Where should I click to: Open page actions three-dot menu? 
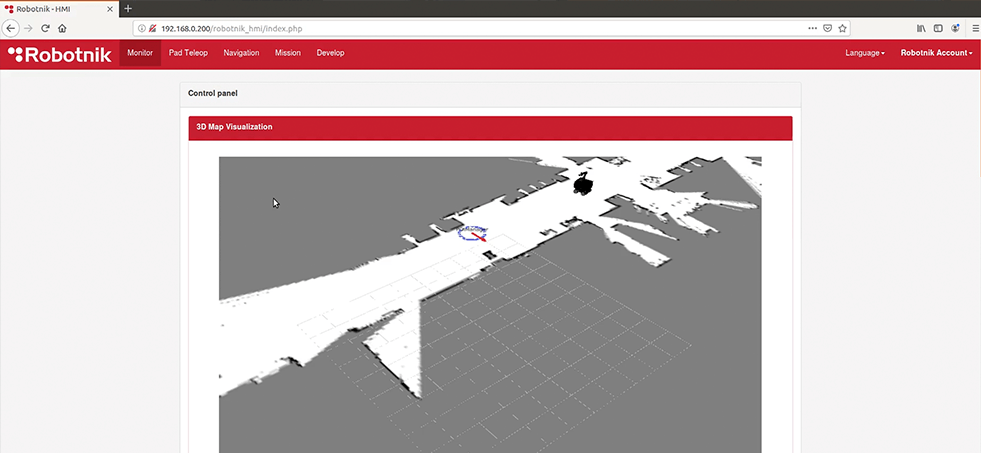(x=812, y=28)
